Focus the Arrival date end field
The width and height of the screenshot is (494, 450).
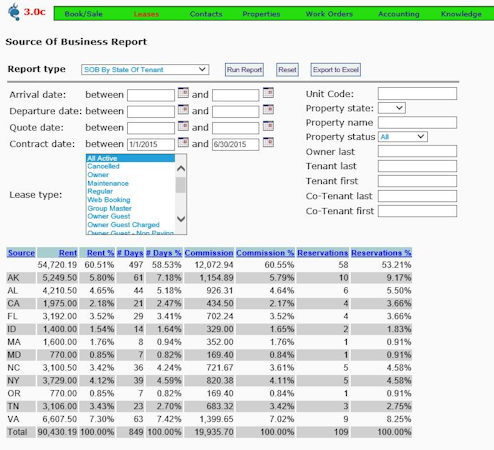coord(236,95)
